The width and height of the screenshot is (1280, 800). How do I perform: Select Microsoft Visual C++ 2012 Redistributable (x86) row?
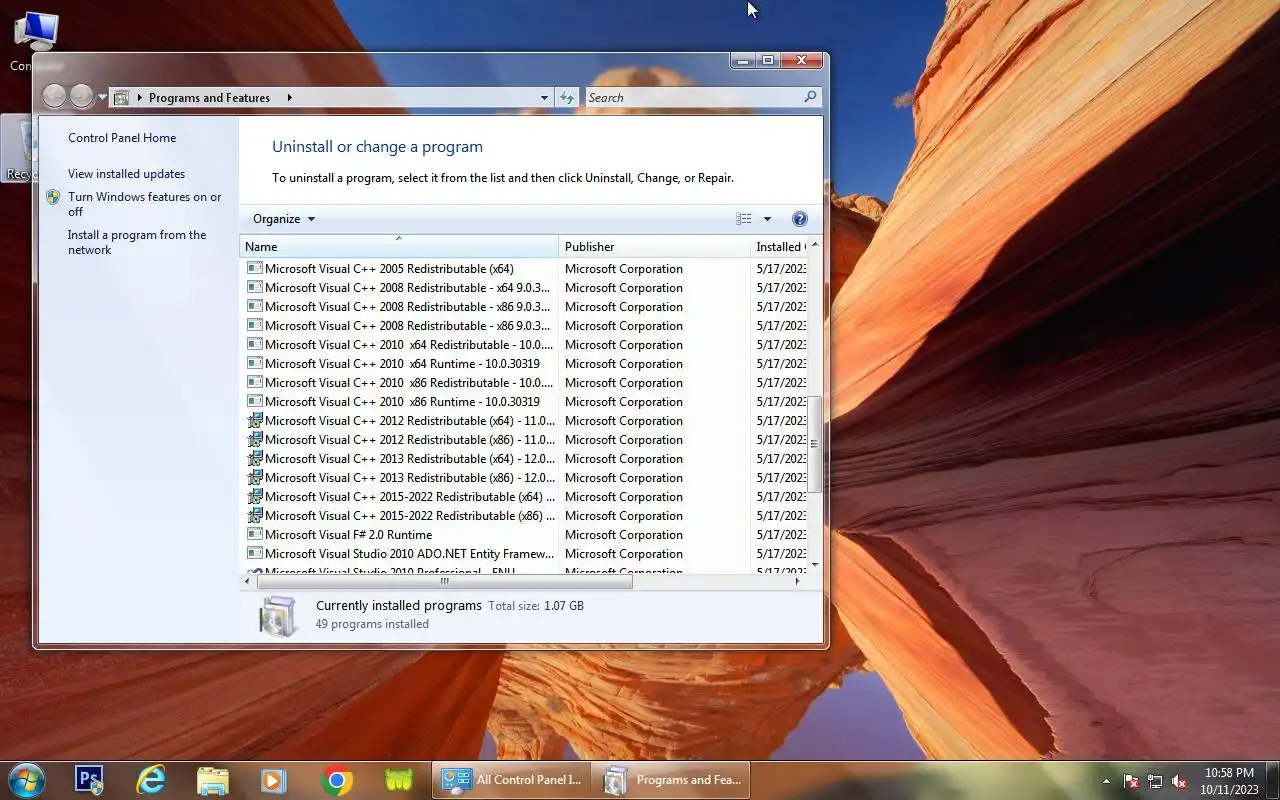pos(523,440)
